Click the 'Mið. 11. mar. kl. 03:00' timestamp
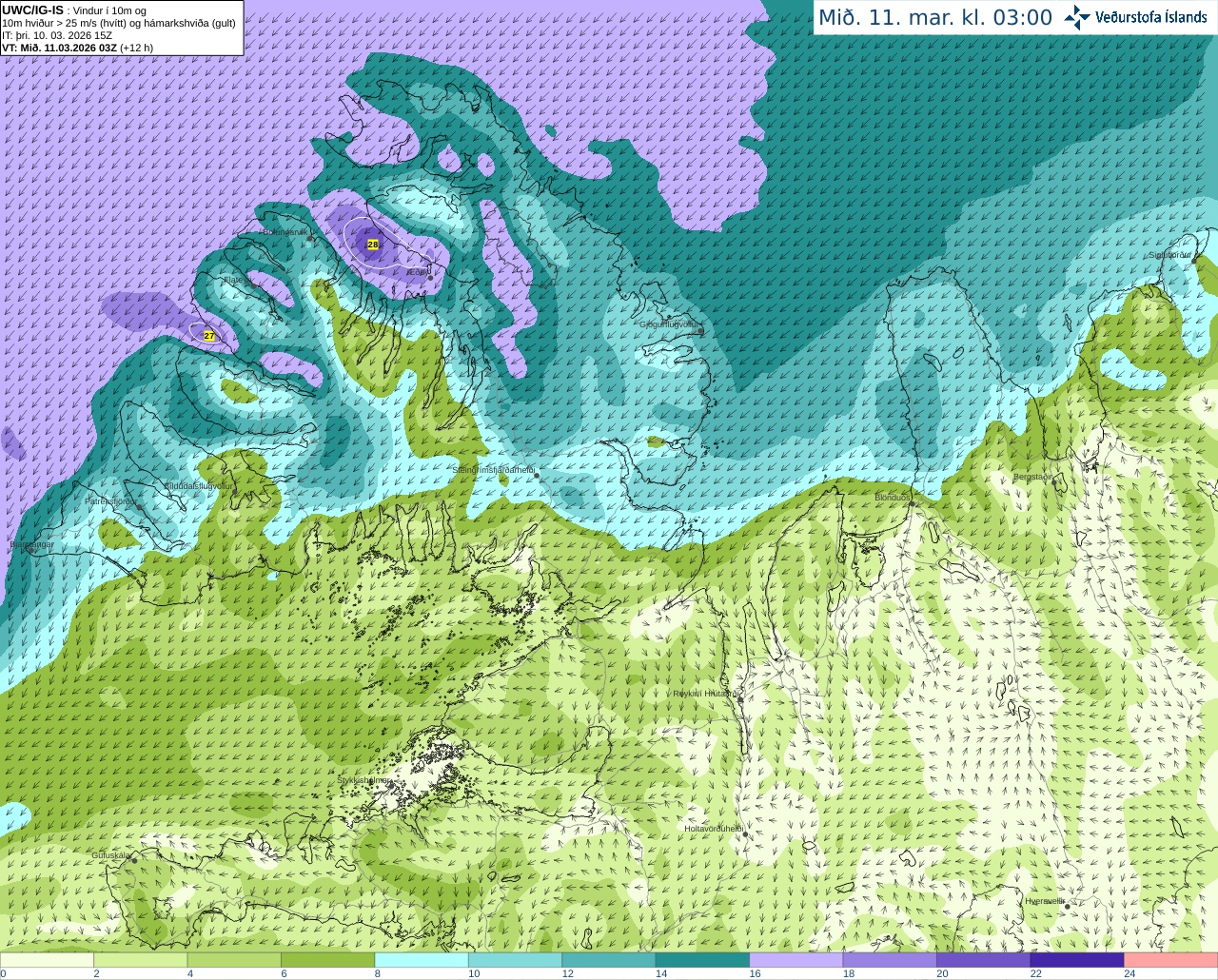 click(935, 17)
